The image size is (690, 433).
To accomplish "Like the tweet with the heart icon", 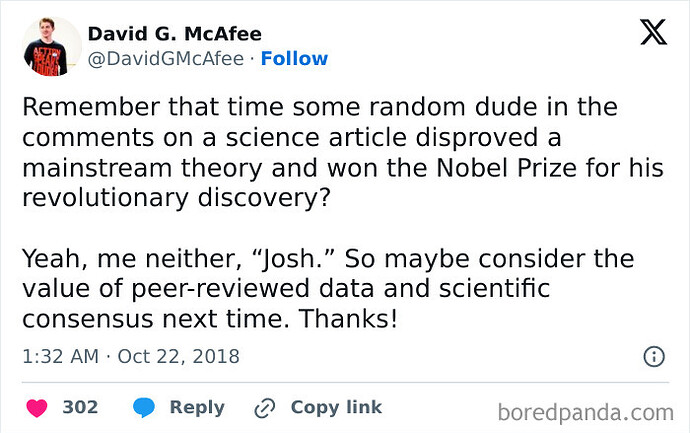I will tap(37, 408).
